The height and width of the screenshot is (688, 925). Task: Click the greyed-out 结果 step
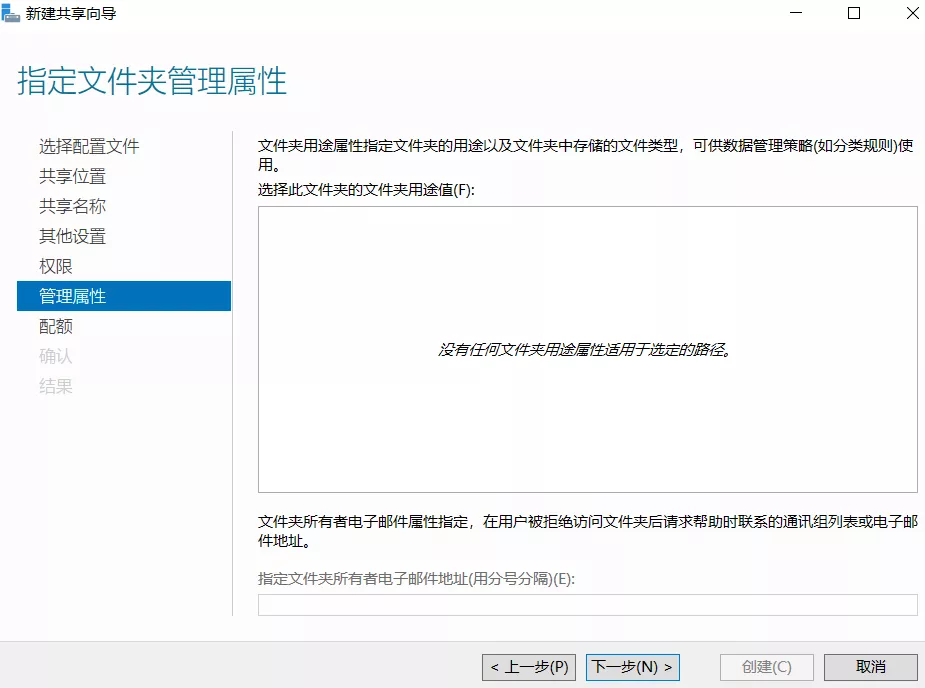click(56, 386)
